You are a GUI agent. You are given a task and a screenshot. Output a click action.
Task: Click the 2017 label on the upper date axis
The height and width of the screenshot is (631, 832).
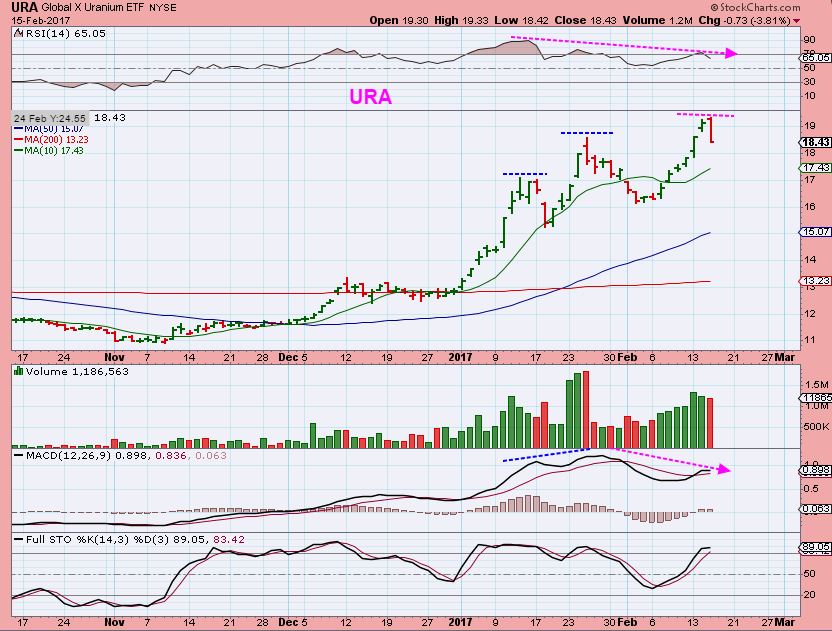tap(460, 357)
